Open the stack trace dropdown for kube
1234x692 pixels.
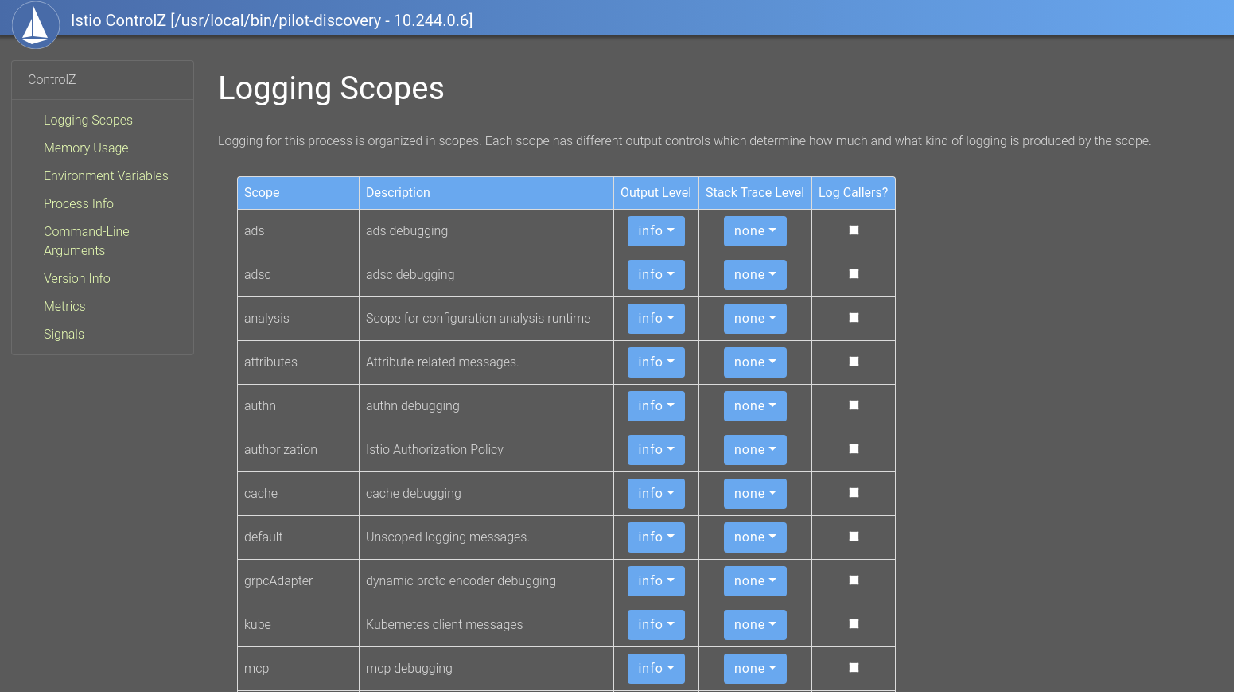click(x=755, y=624)
